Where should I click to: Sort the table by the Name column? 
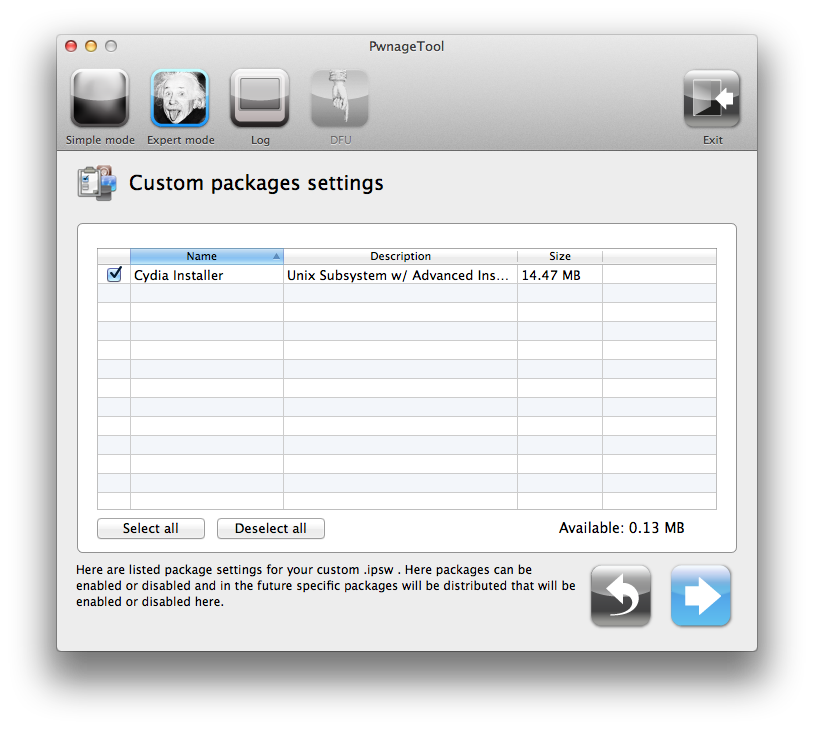207,256
